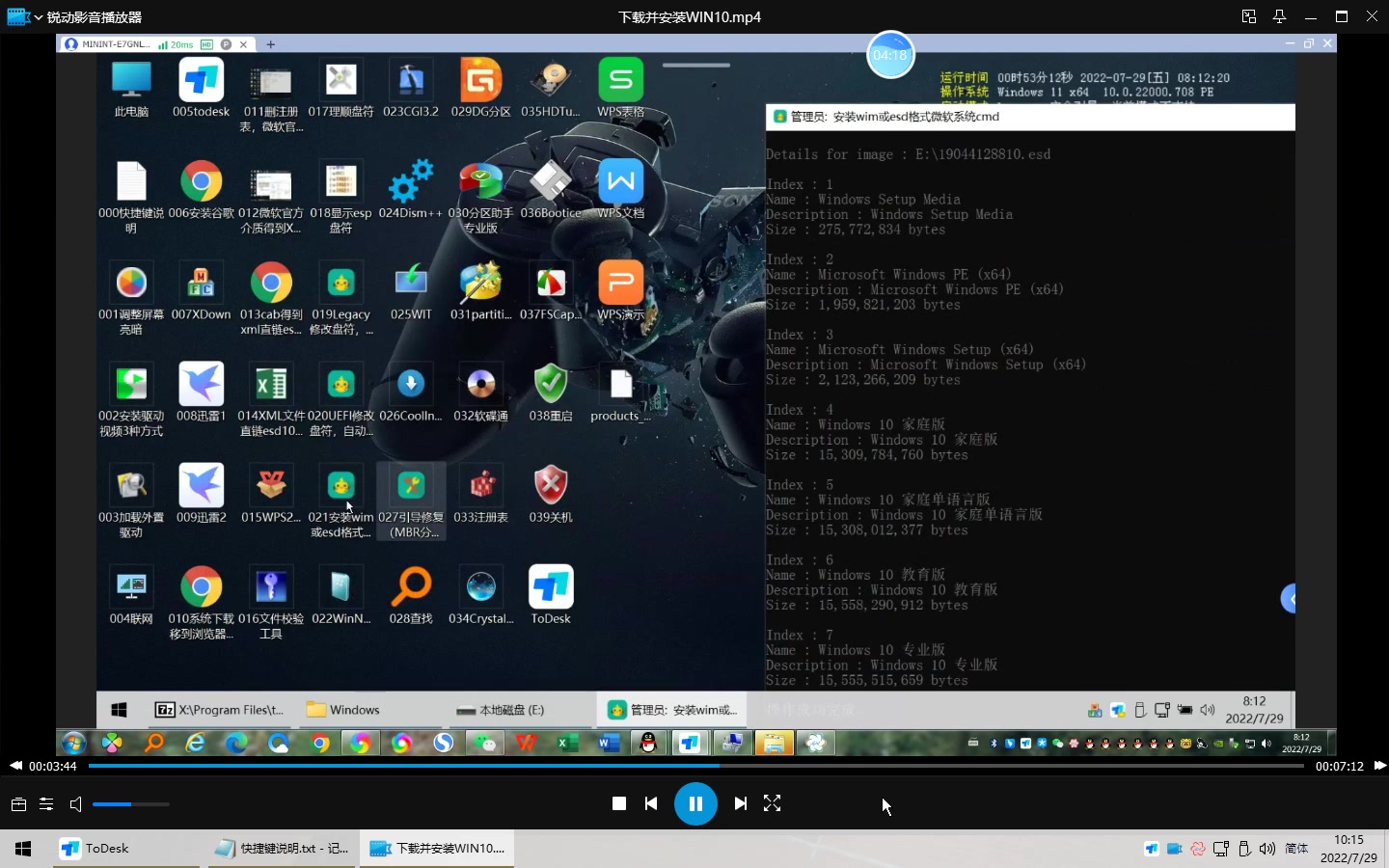Toggle fullscreen video playback
This screenshot has width=1389, height=868.
pos(772,802)
